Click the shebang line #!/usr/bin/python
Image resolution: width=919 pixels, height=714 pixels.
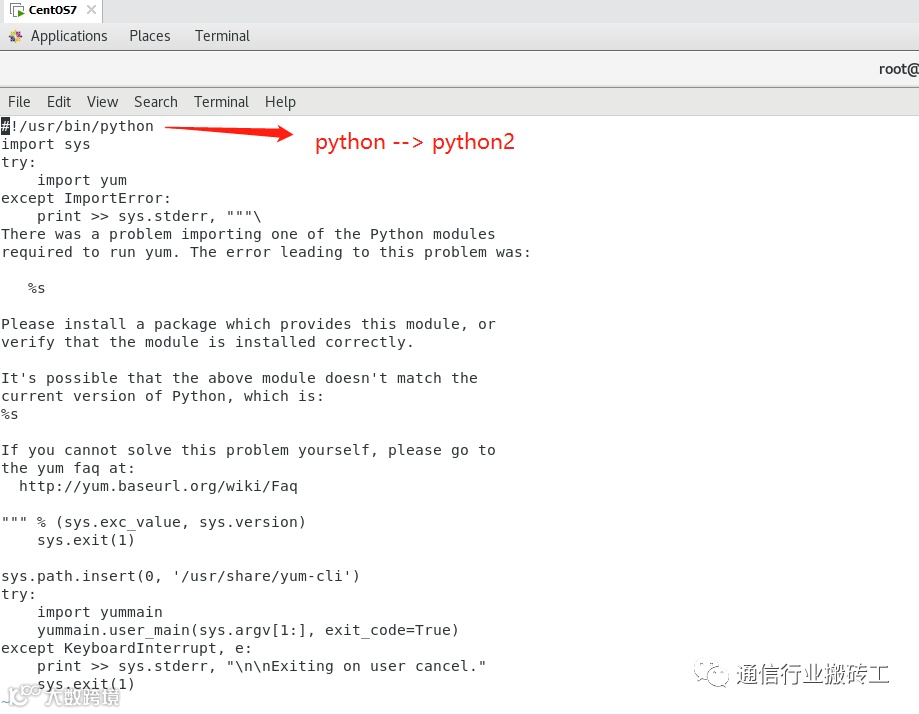(x=77, y=126)
